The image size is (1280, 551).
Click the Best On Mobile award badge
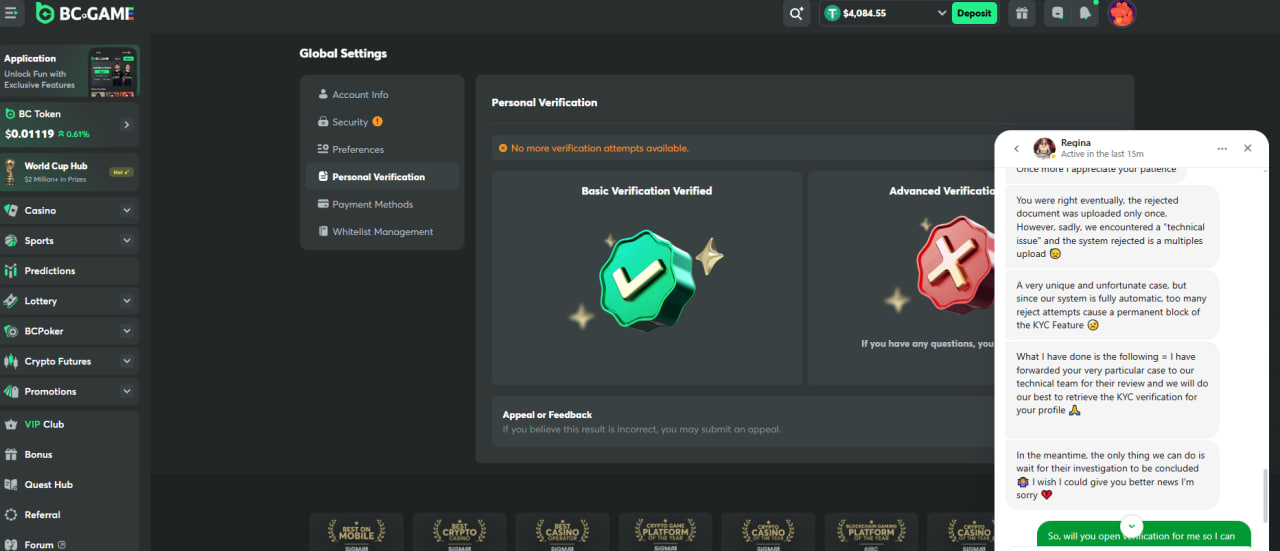point(356,532)
